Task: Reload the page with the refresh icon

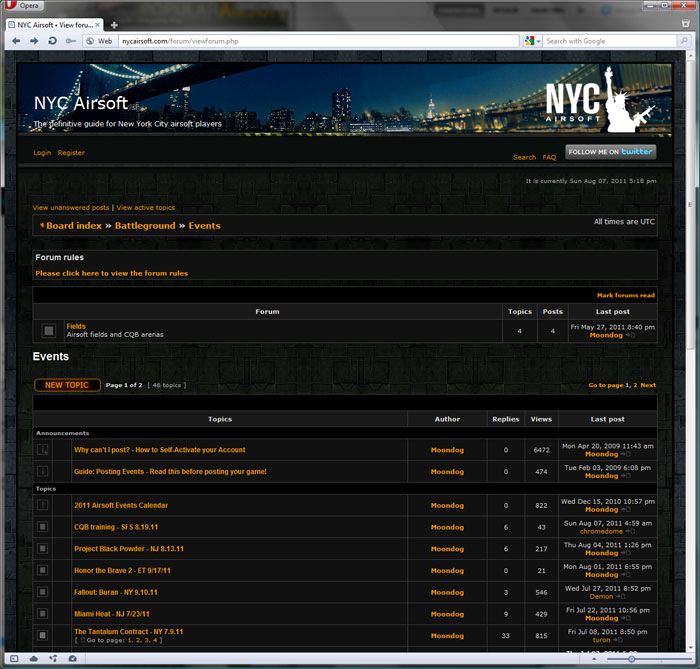Action: 52,41
